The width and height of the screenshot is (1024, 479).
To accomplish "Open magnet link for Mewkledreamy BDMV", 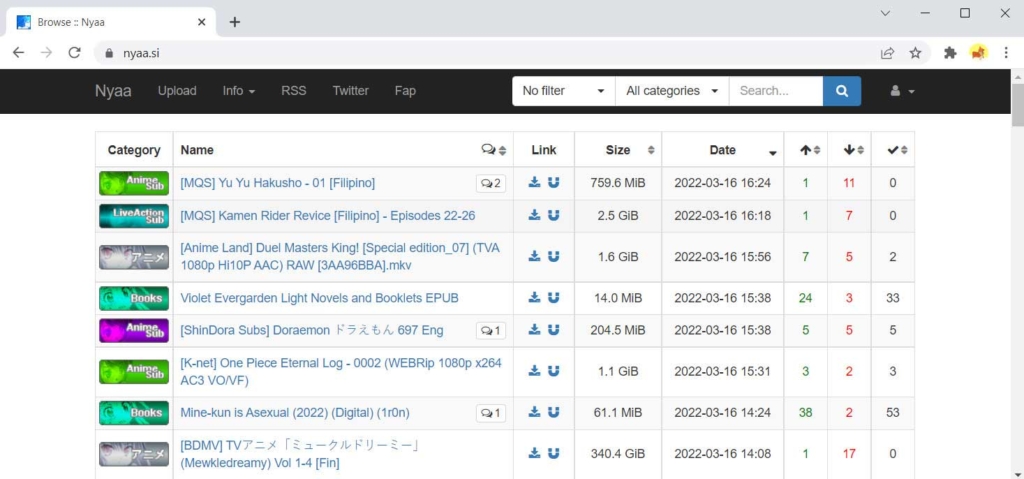I will [554, 453].
